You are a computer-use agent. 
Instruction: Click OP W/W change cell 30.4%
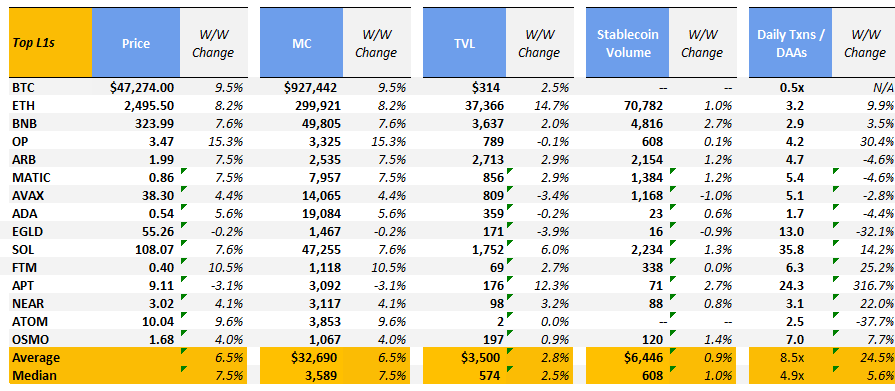click(878, 142)
